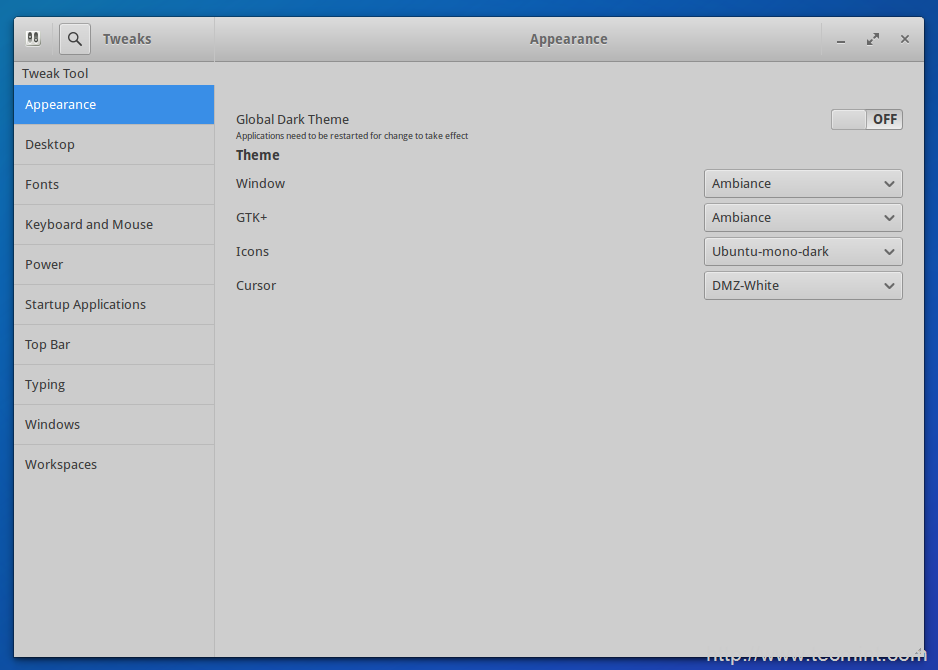Image resolution: width=938 pixels, height=670 pixels.
Task: Maximize the Tweaks window
Action: coord(873,39)
